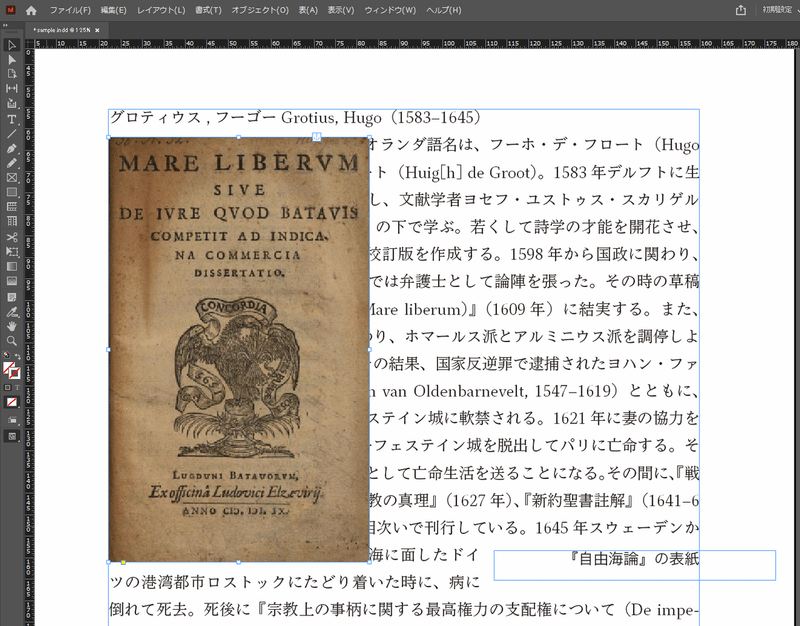The width and height of the screenshot is (800, 626).
Task: Select the Rectangle tool
Action: point(11,192)
